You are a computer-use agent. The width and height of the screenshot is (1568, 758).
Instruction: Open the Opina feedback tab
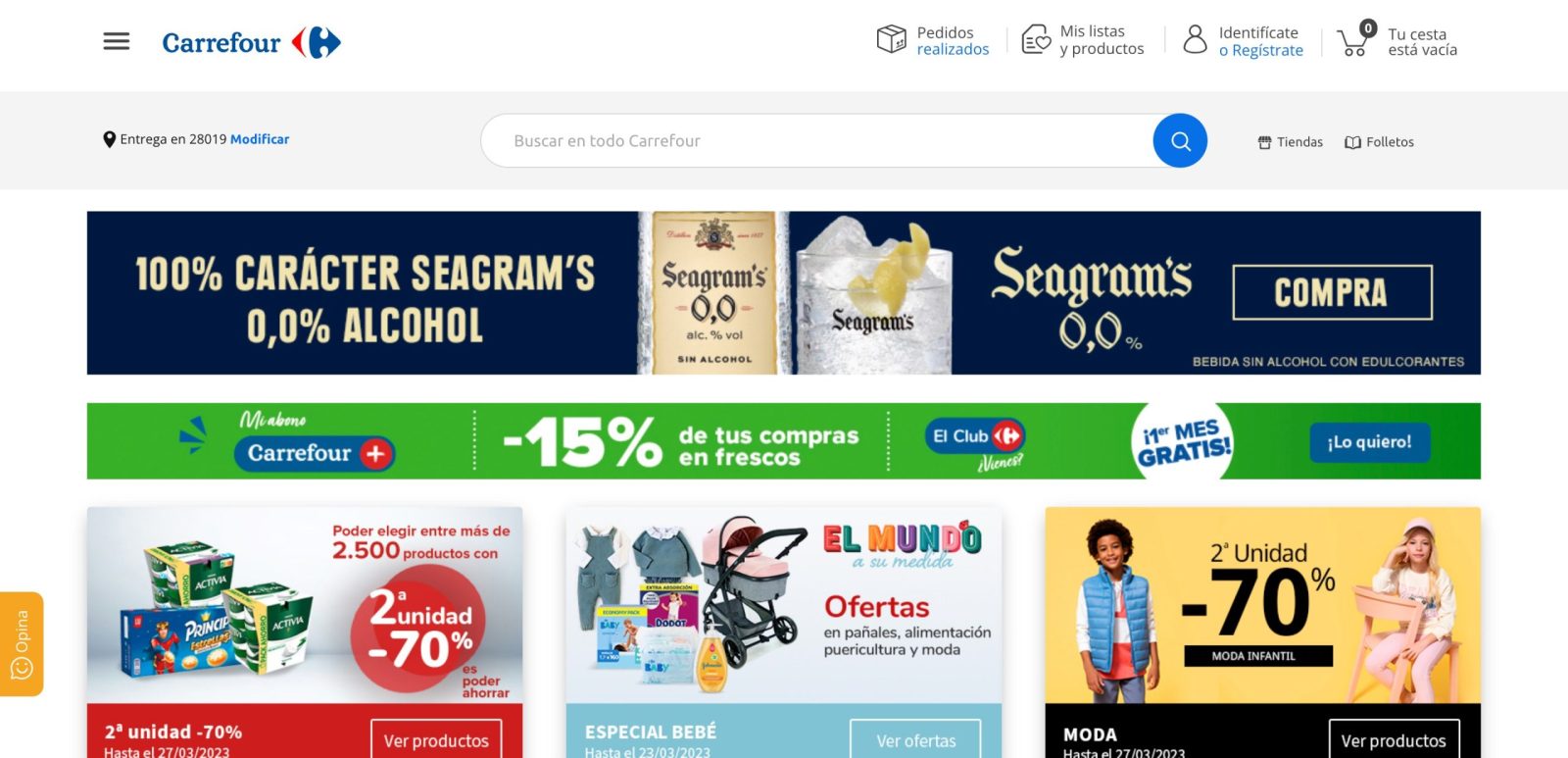pyautogui.click(x=22, y=644)
